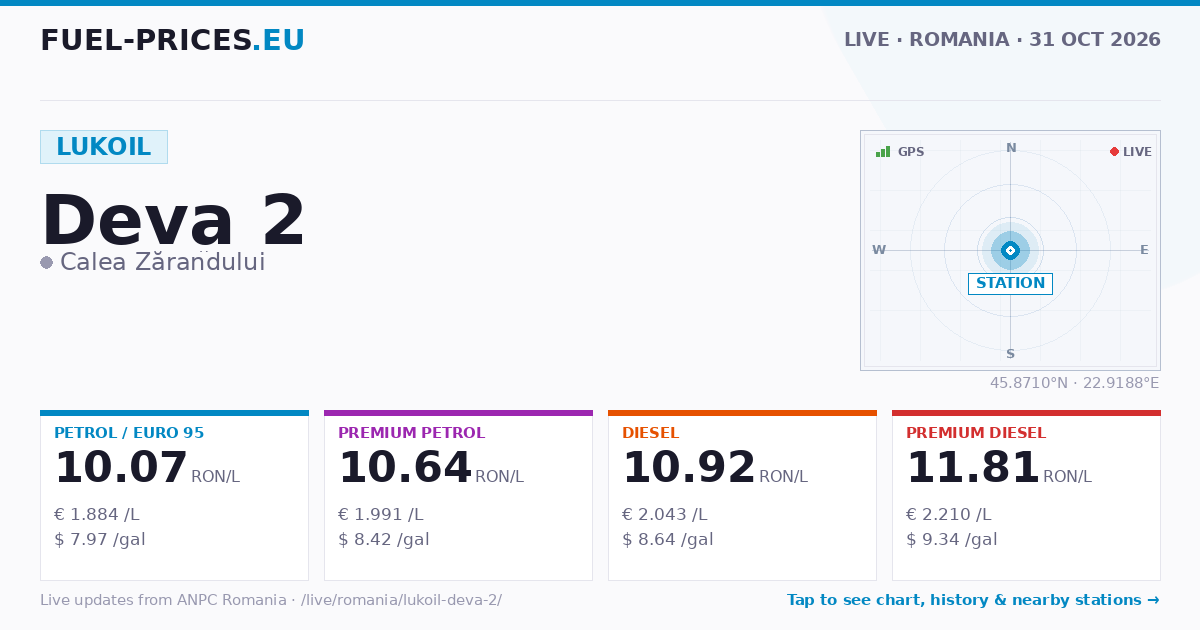Click the W compass label on map

click(879, 250)
